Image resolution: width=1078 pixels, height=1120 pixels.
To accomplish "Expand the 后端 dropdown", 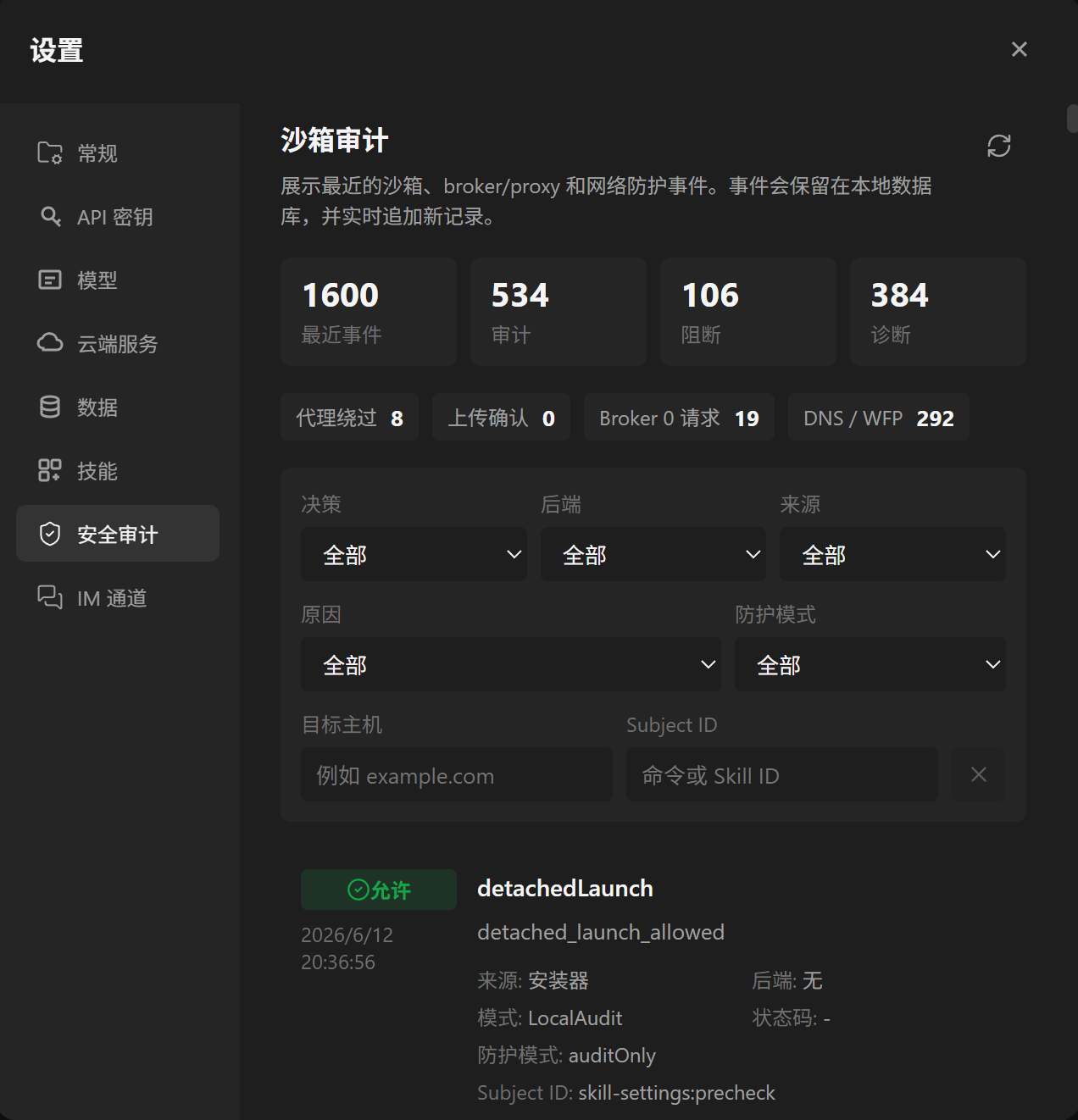I will (x=653, y=554).
